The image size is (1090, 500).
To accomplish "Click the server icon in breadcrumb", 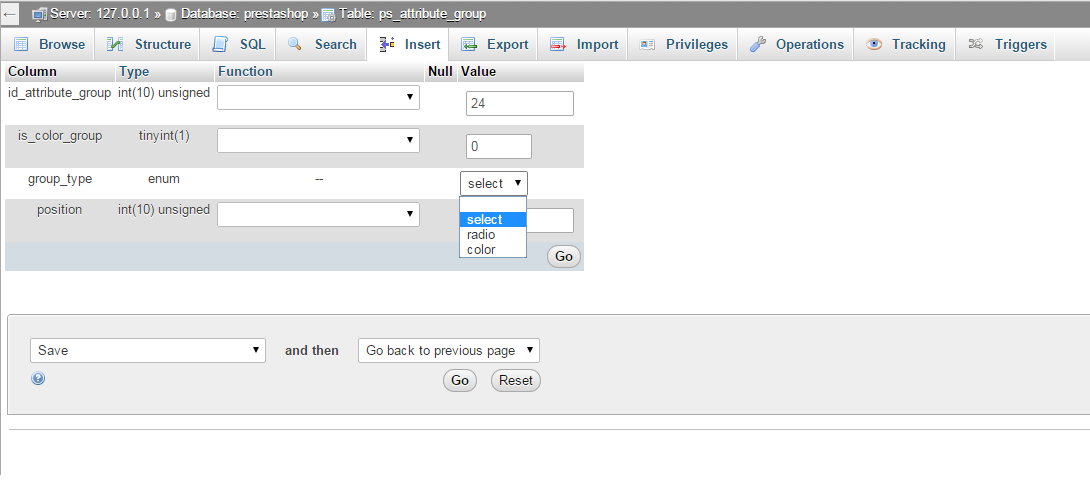I will [x=40, y=14].
